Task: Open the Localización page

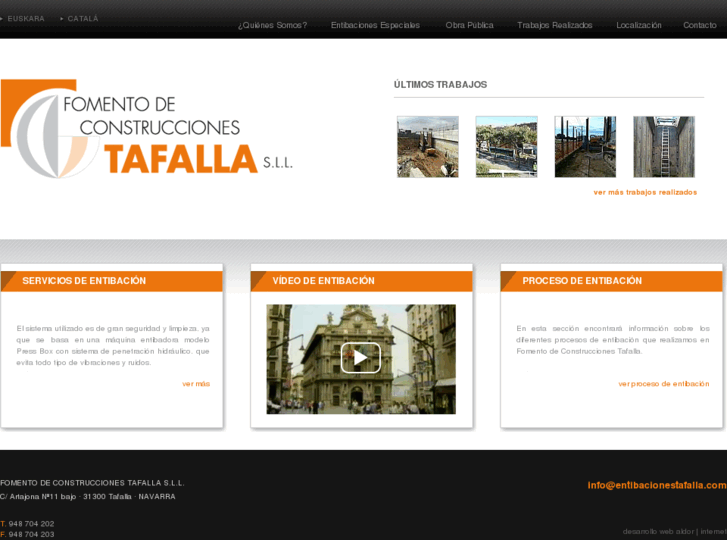Action: click(638, 25)
